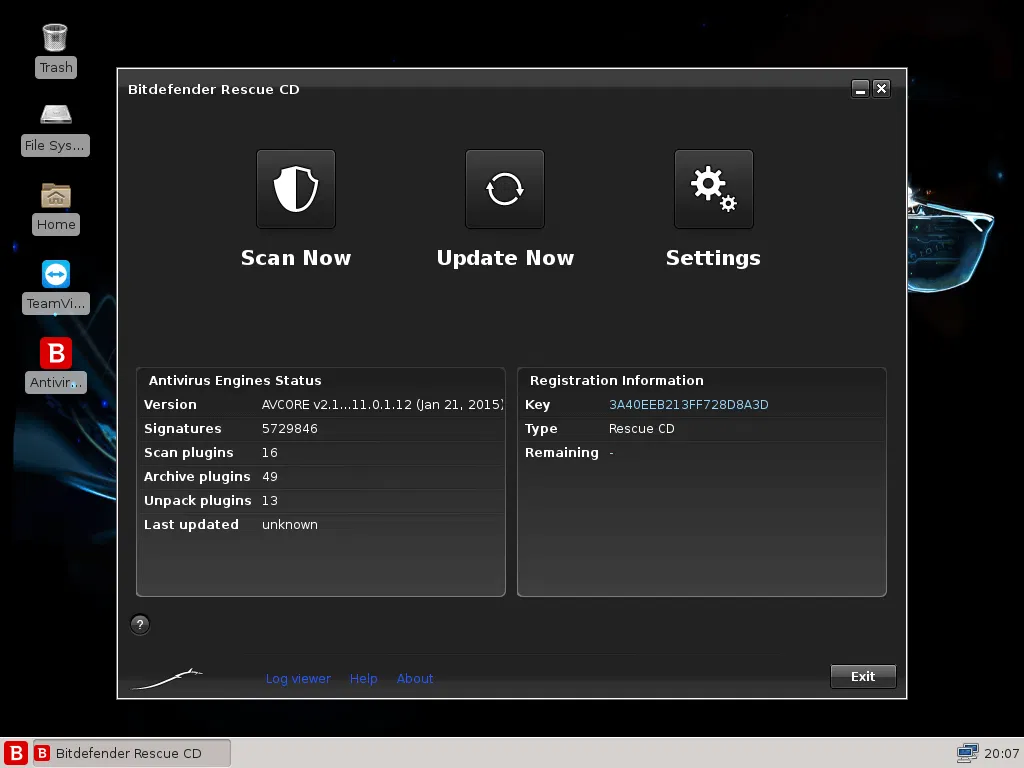
Task: Click the Help link at the bottom
Action: (x=364, y=678)
